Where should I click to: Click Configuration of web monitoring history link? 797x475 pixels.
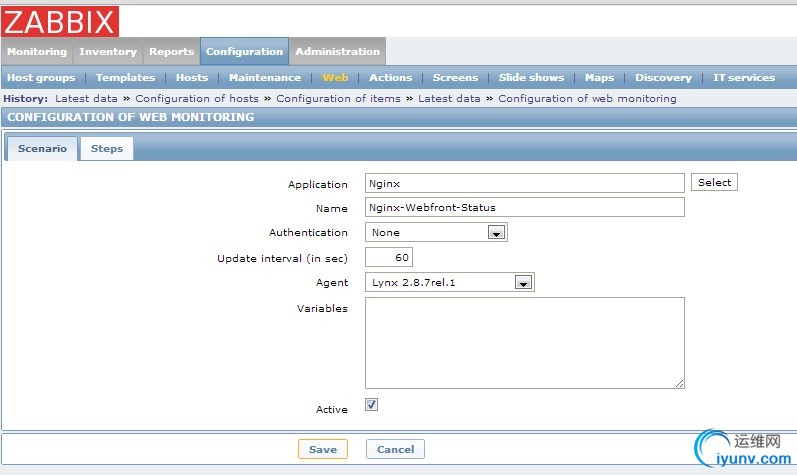(587, 99)
